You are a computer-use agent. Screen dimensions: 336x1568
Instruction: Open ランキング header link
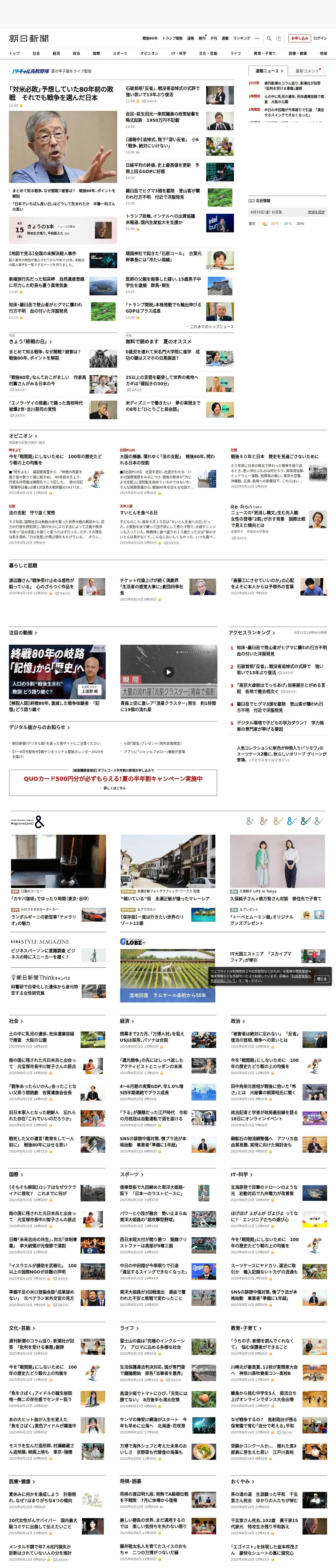click(x=242, y=38)
